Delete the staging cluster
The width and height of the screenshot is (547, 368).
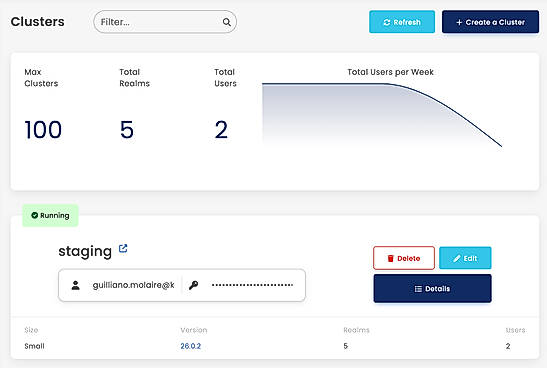point(404,258)
